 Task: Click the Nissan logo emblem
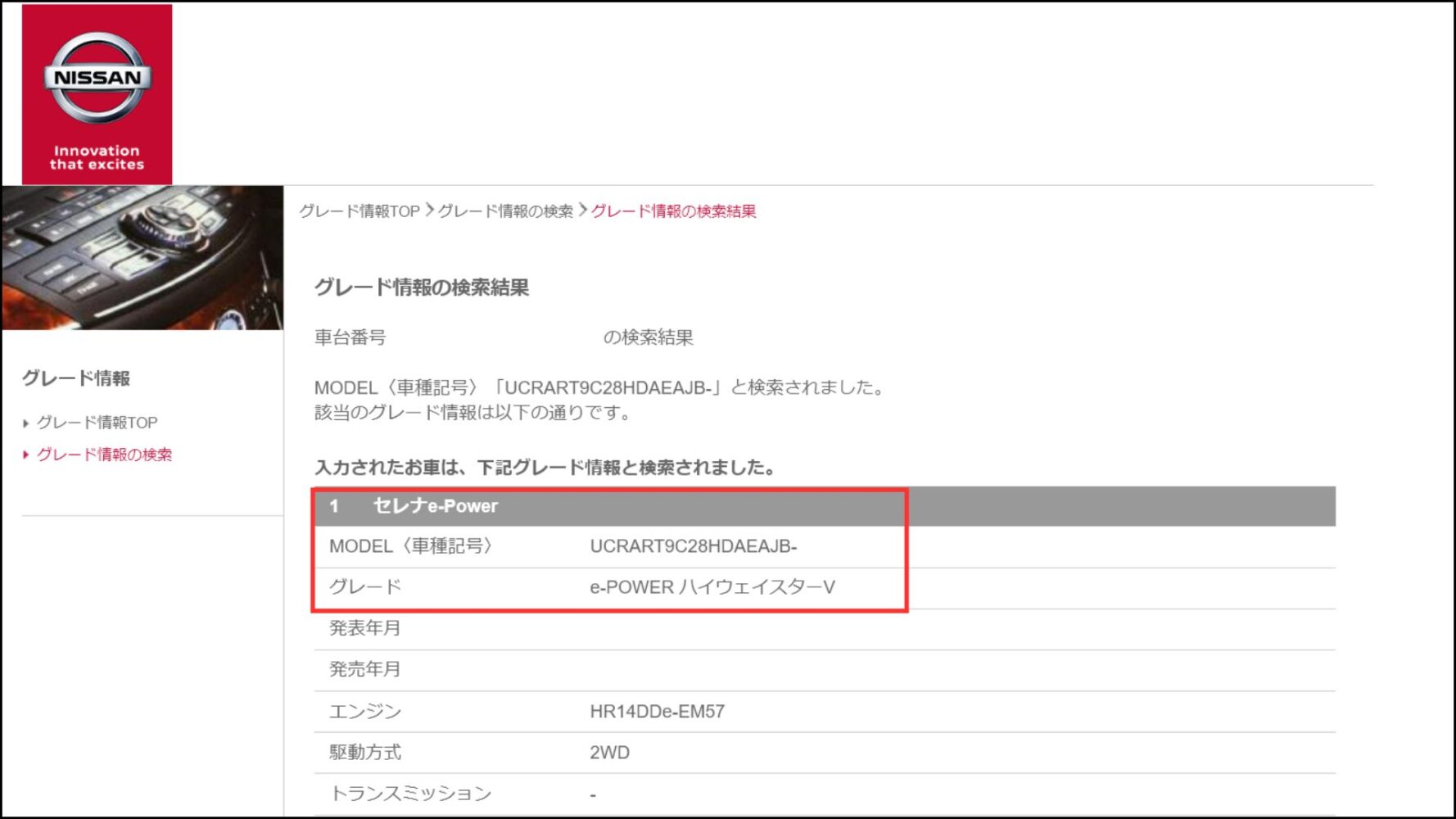click(97, 78)
